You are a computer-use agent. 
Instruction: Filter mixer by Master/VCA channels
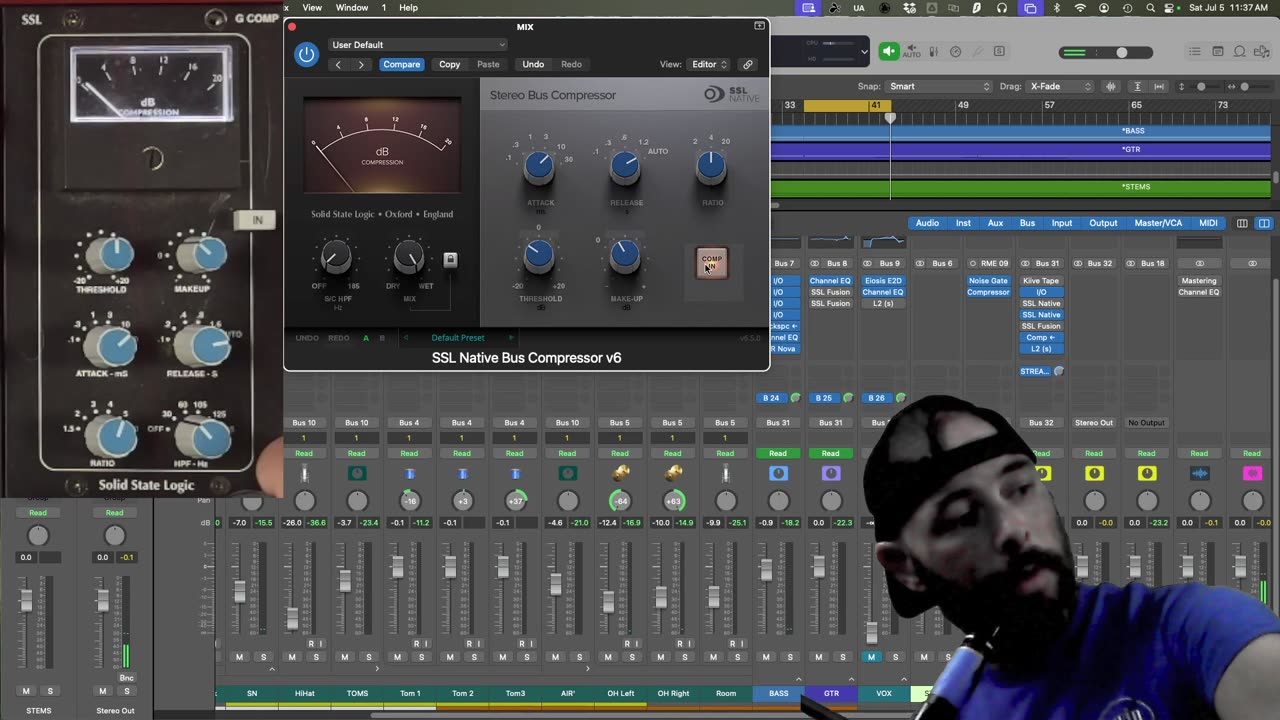1158,223
